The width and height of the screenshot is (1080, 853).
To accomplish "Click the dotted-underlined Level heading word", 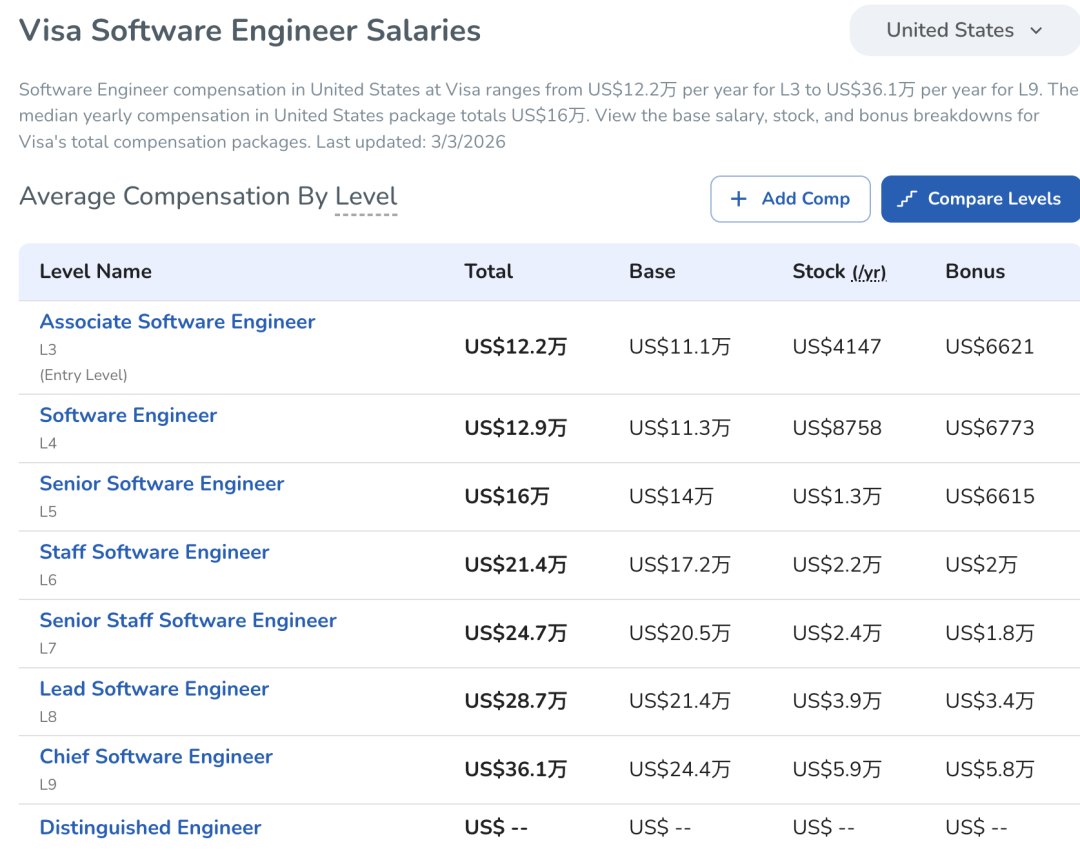I will tap(366, 197).
